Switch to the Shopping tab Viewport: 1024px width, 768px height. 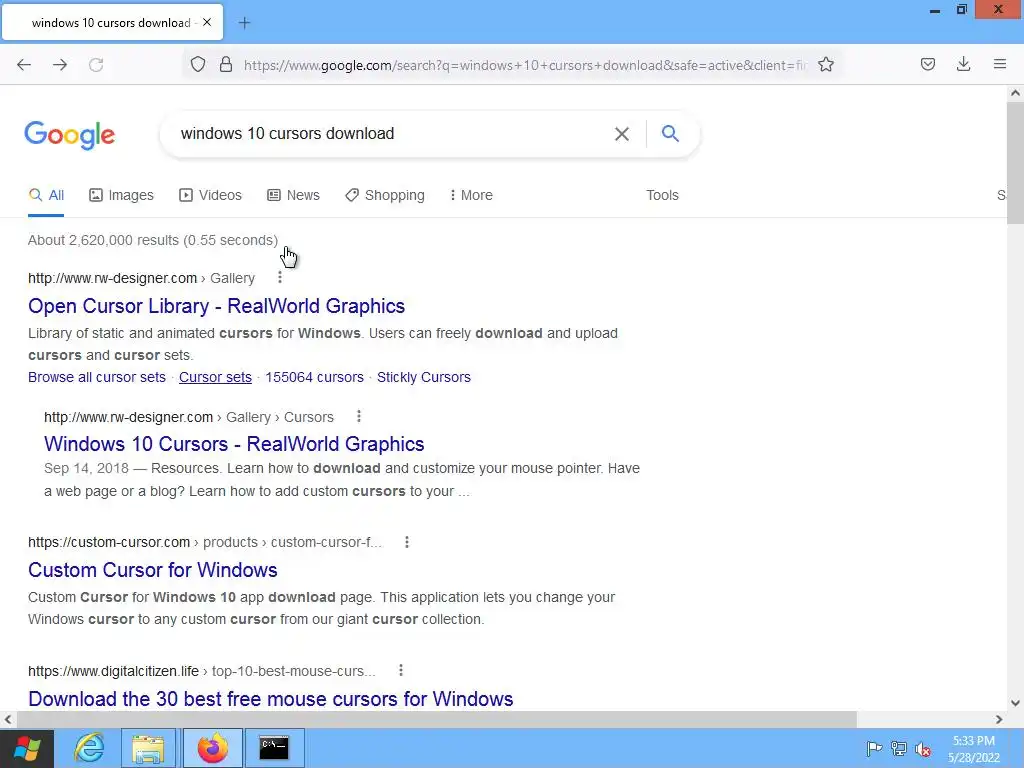(385, 195)
